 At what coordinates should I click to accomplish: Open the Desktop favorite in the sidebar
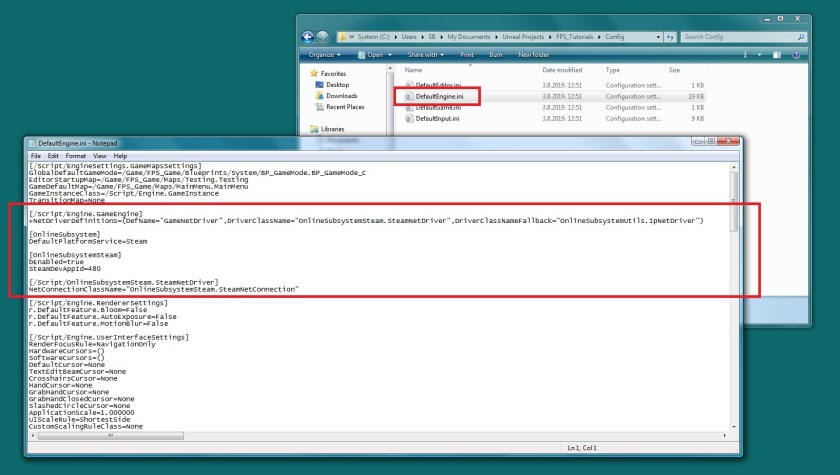point(340,85)
